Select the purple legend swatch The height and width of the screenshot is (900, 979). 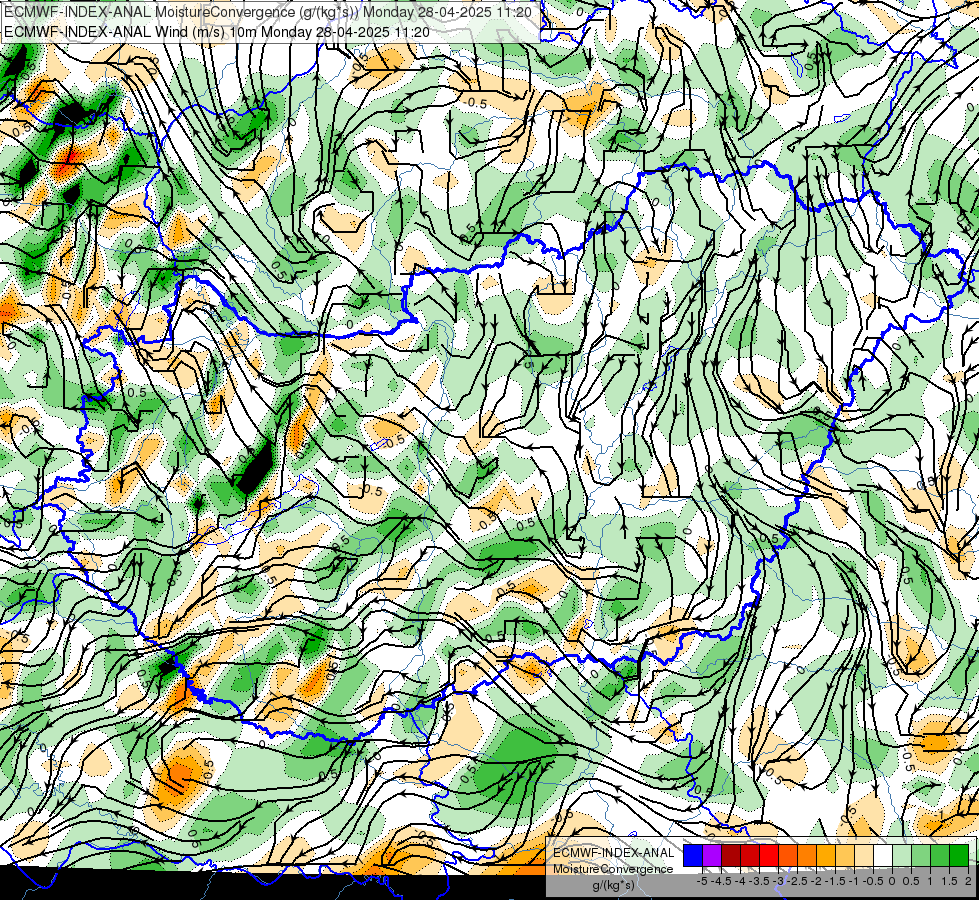pyautogui.click(x=712, y=856)
